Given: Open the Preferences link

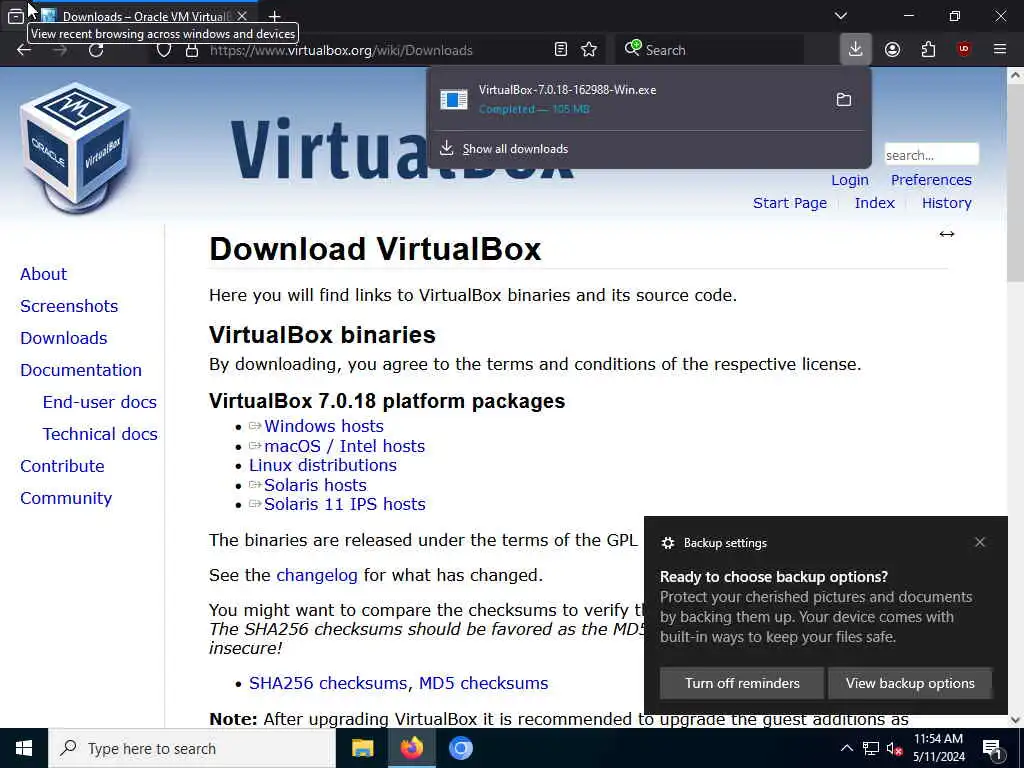Looking at the screenshot, I should tap(931, 180).
